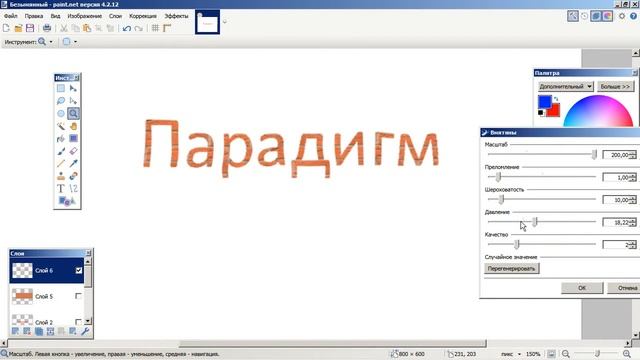This screenshot has height=360, width=640.
Task: Open the Вид menu
Action: point(56,16)
